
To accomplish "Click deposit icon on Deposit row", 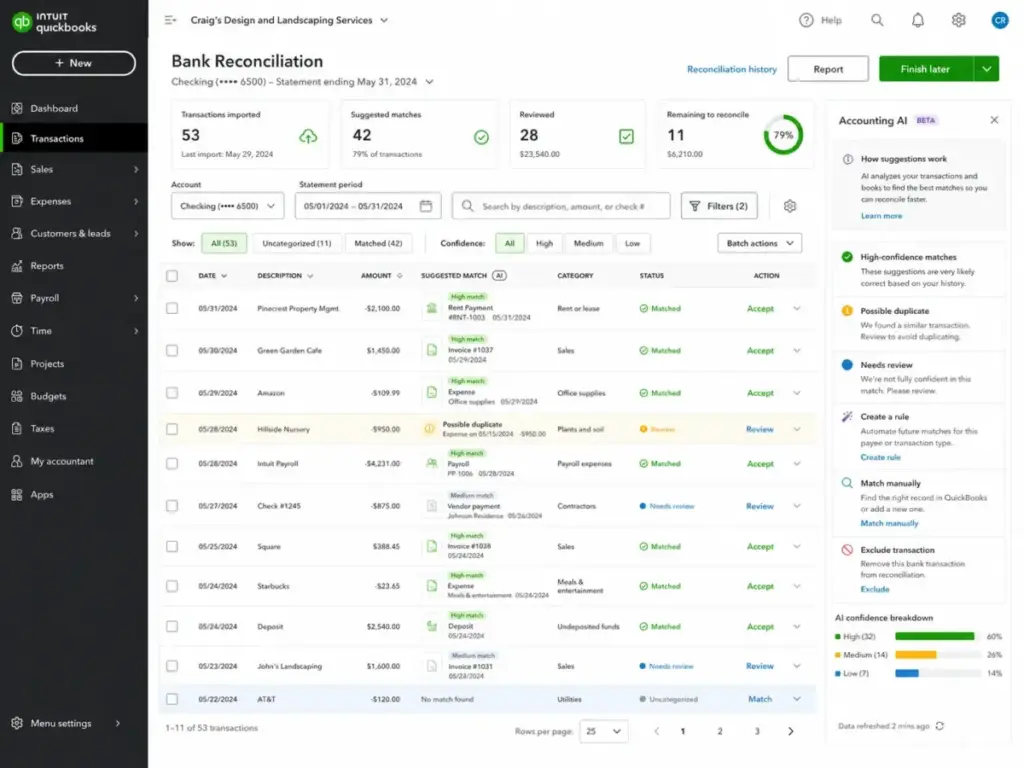I will (432, 626).
